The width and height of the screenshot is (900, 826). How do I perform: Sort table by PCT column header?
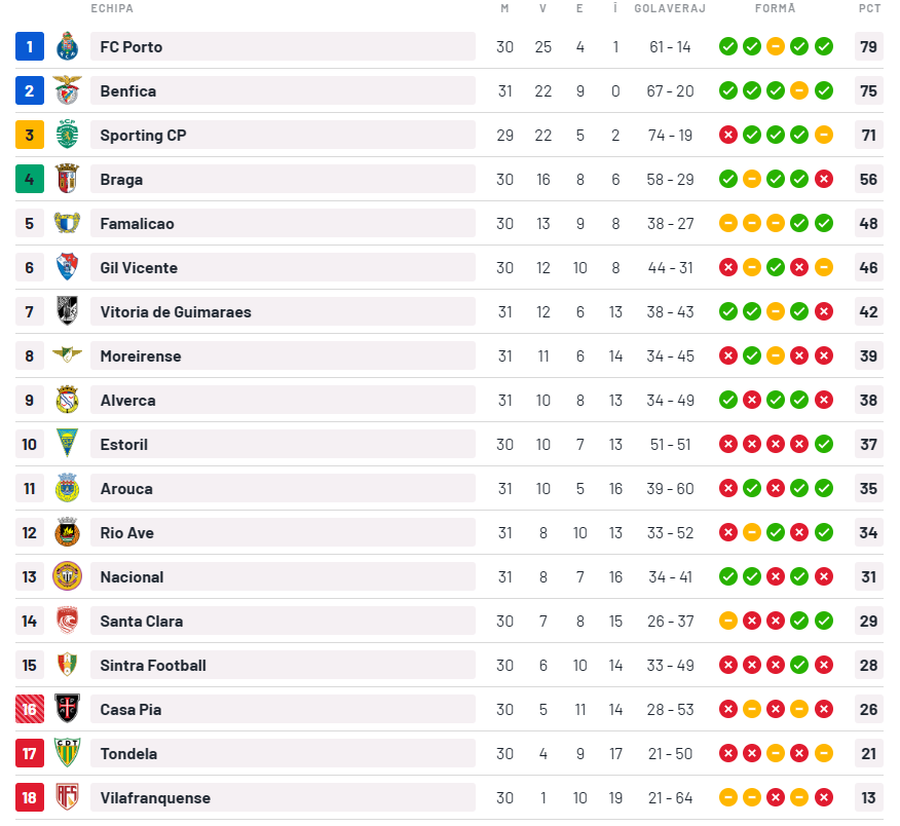click(x=869, y=8)
